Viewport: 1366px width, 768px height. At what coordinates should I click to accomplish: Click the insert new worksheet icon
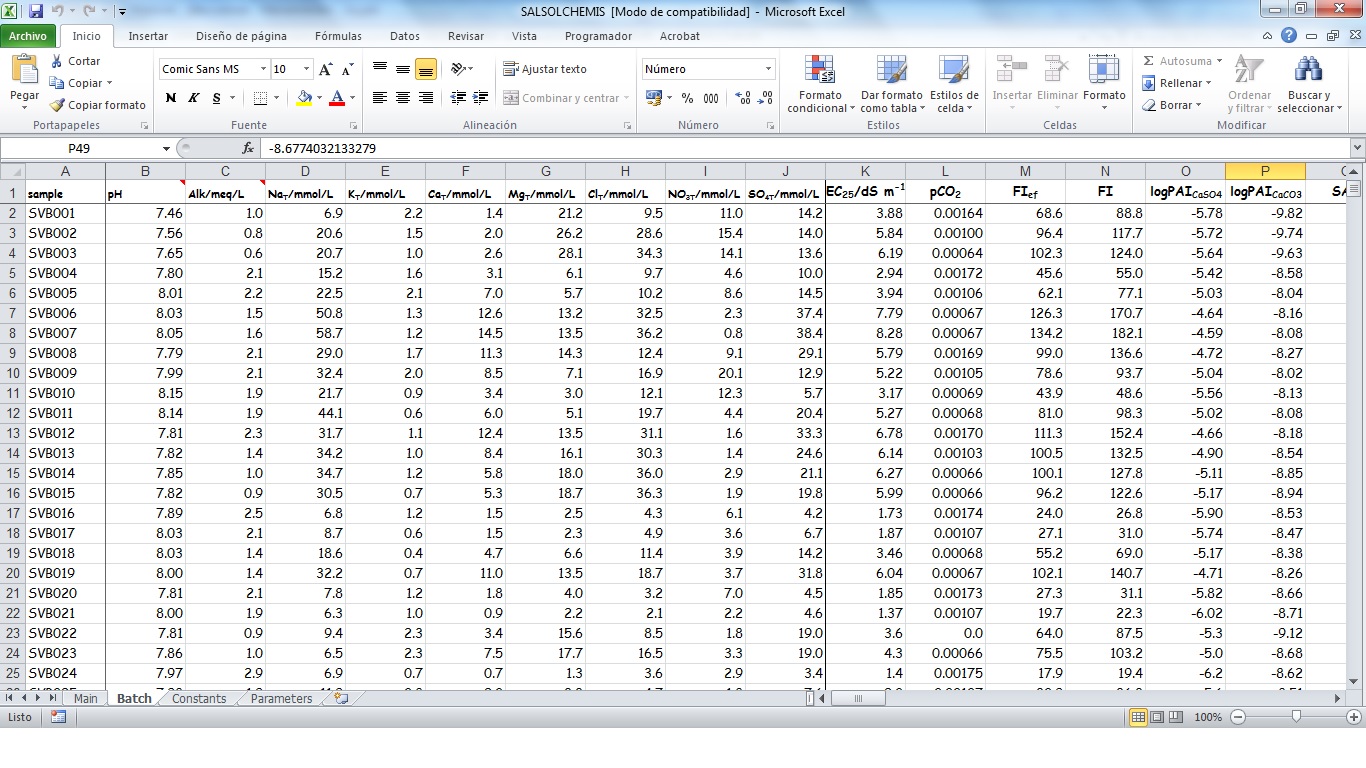coord(341,698)
